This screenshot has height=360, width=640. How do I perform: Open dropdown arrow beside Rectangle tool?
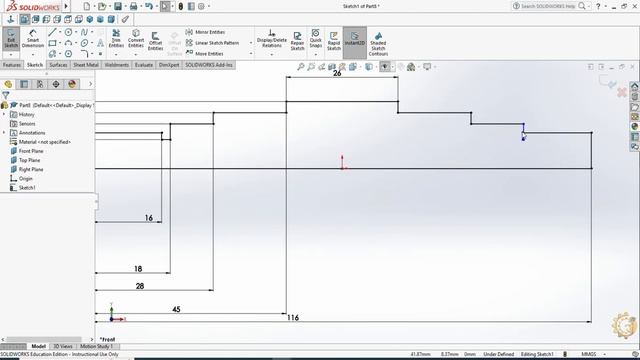(60, 43)
